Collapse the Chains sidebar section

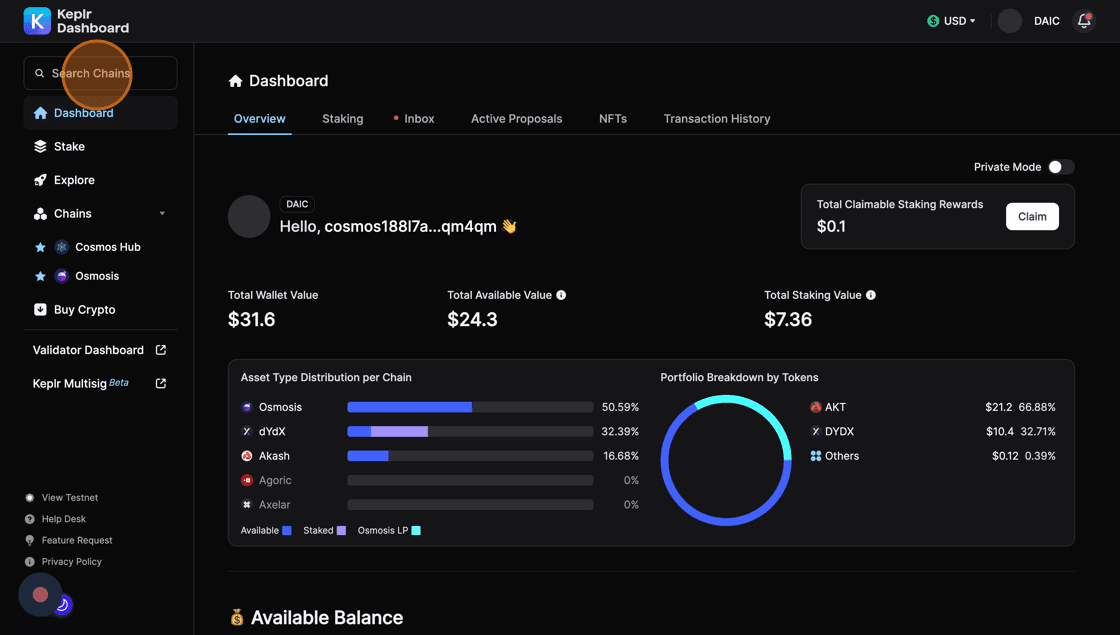[x=162, y=214]
